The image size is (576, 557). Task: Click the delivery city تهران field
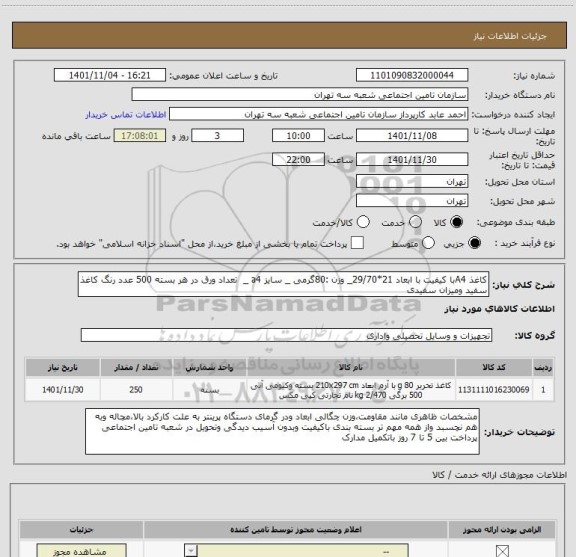412,201
